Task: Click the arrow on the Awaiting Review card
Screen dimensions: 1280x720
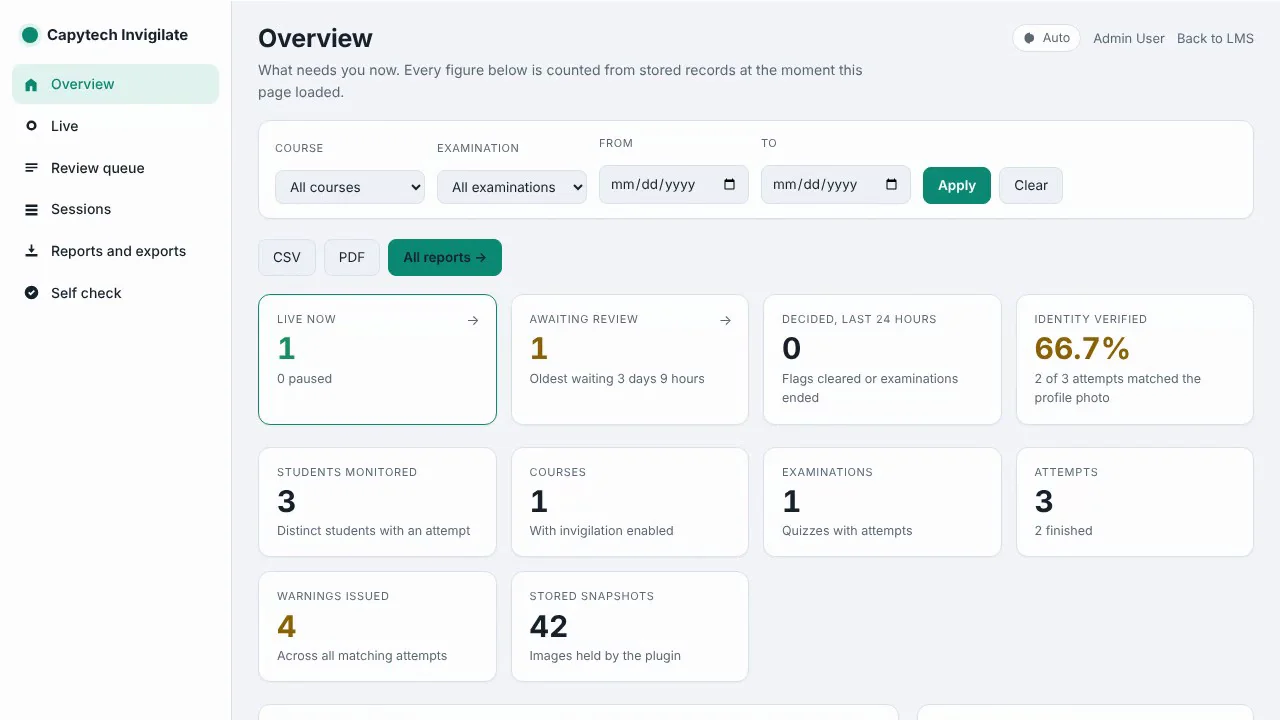Action: [x=725, y=320]
